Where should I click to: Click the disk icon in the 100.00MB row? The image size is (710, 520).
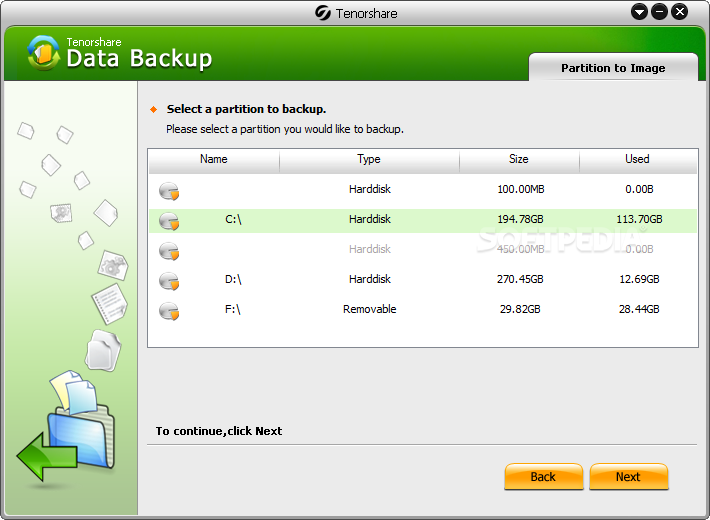click(x=169, y=191)
